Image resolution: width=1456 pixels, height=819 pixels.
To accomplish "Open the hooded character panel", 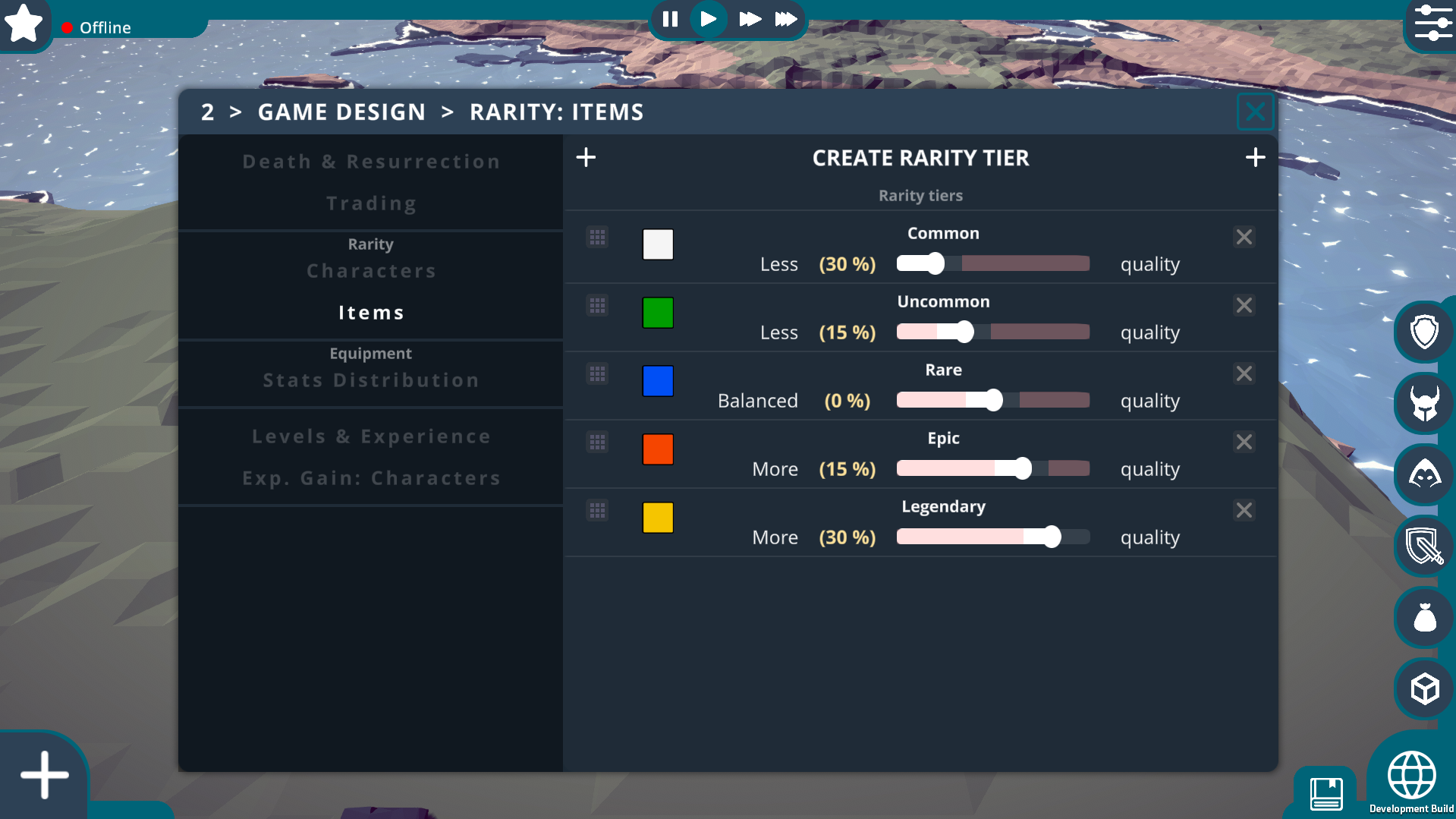I will click(1424, 474).
